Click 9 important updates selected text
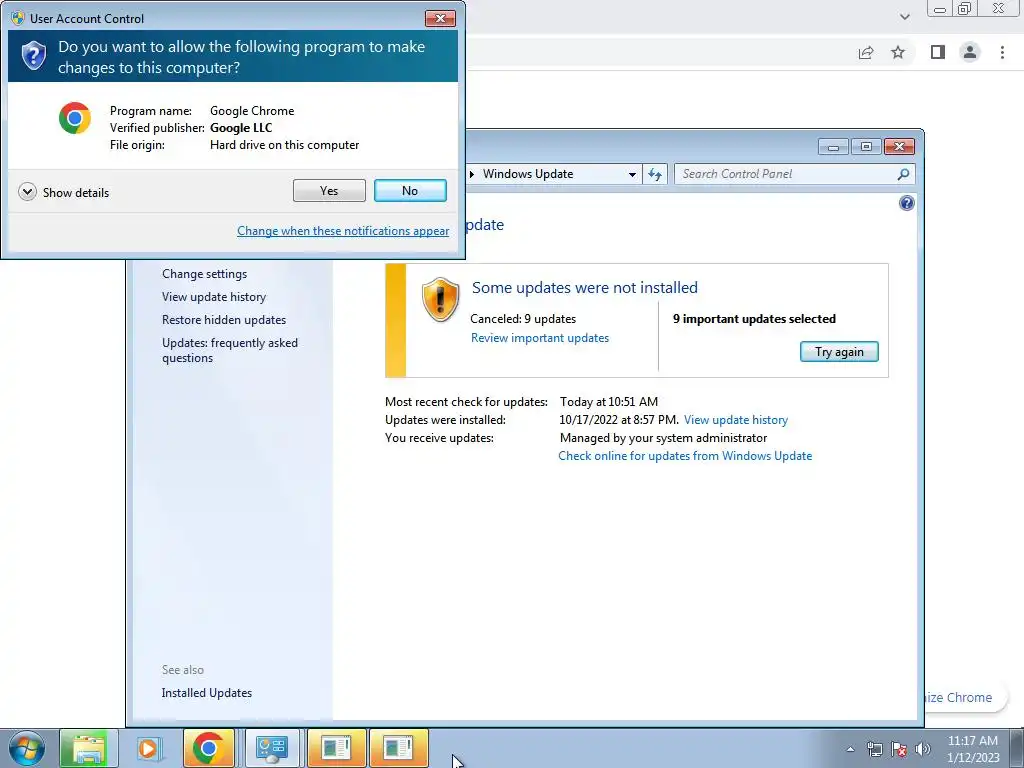The width and height of the screenshot is (1024, 768). [x=754, y=319]
